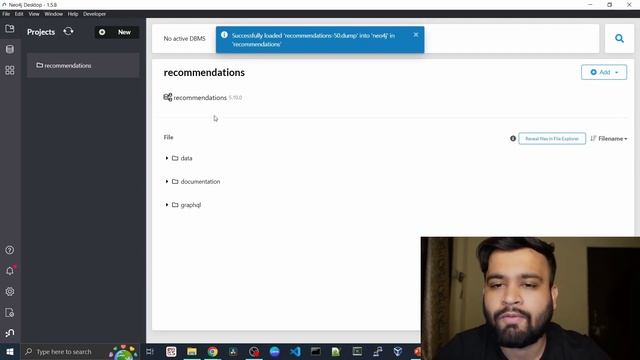Create a New project
The height and width of the screenshot is (360, 640).
(x=117, y=32)
